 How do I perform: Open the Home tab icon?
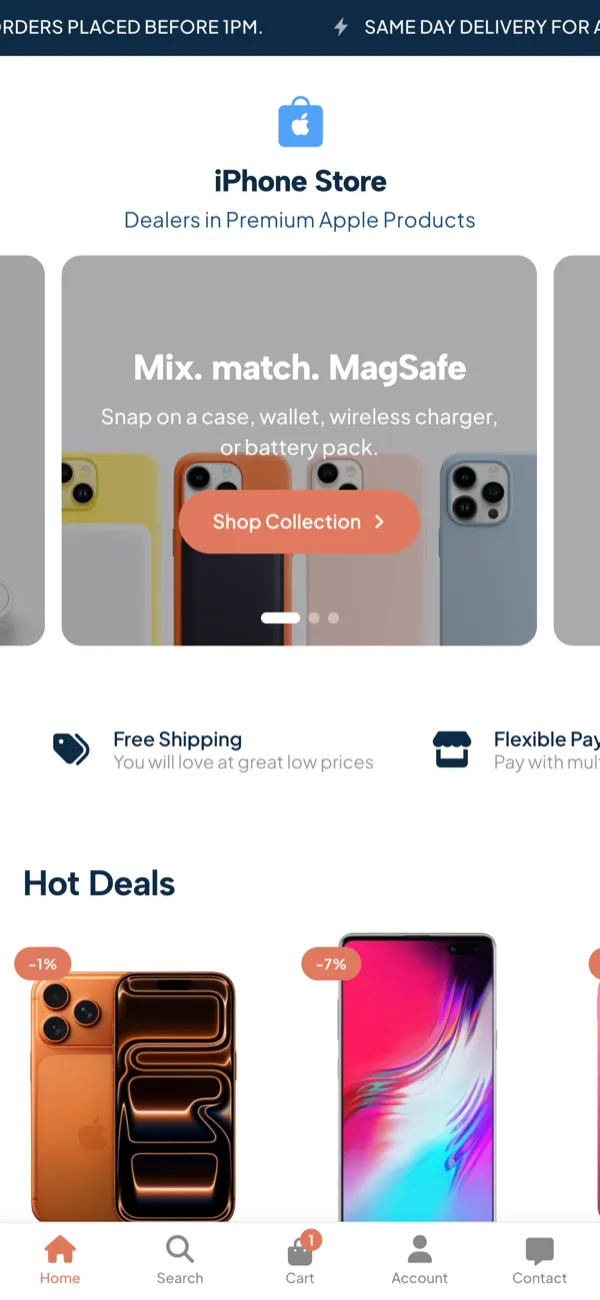[x=60, y=1249]
